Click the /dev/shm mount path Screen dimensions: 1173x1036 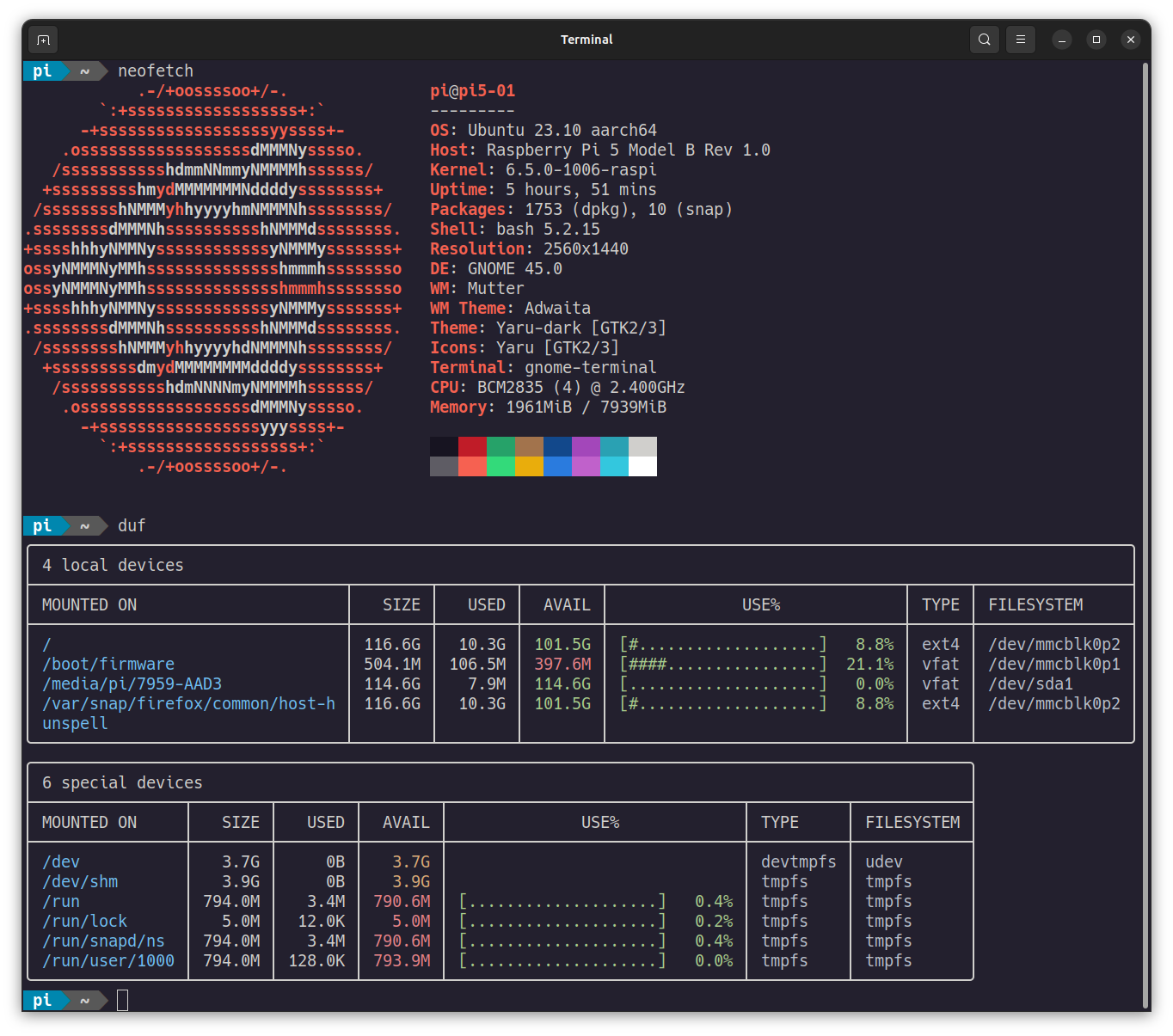click(x=80, y=881)
